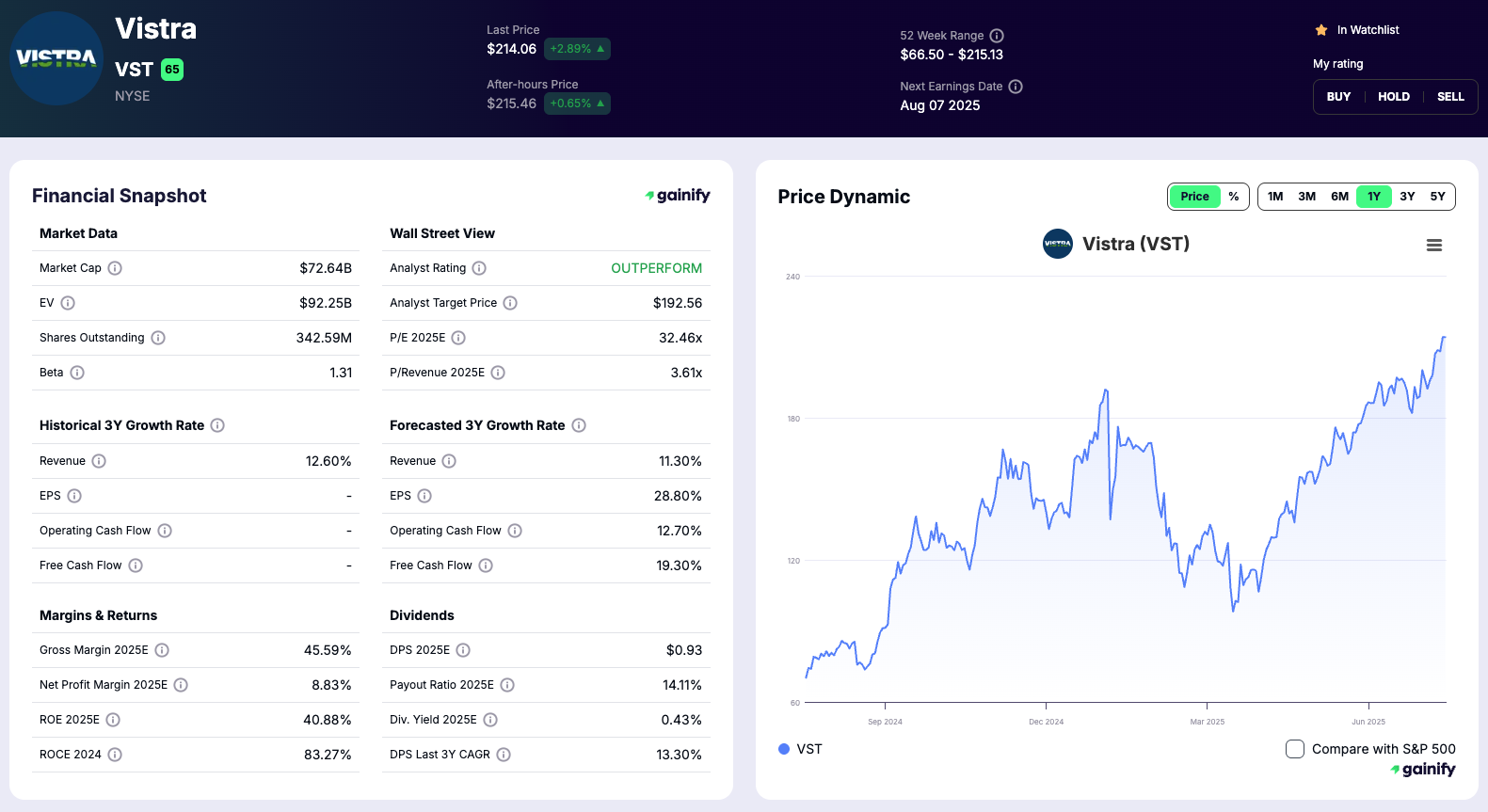This screenshot has width=1488, height=812.
Task: Click the Dec 2024 chart axis label
Action: [x=1047, y=722]
